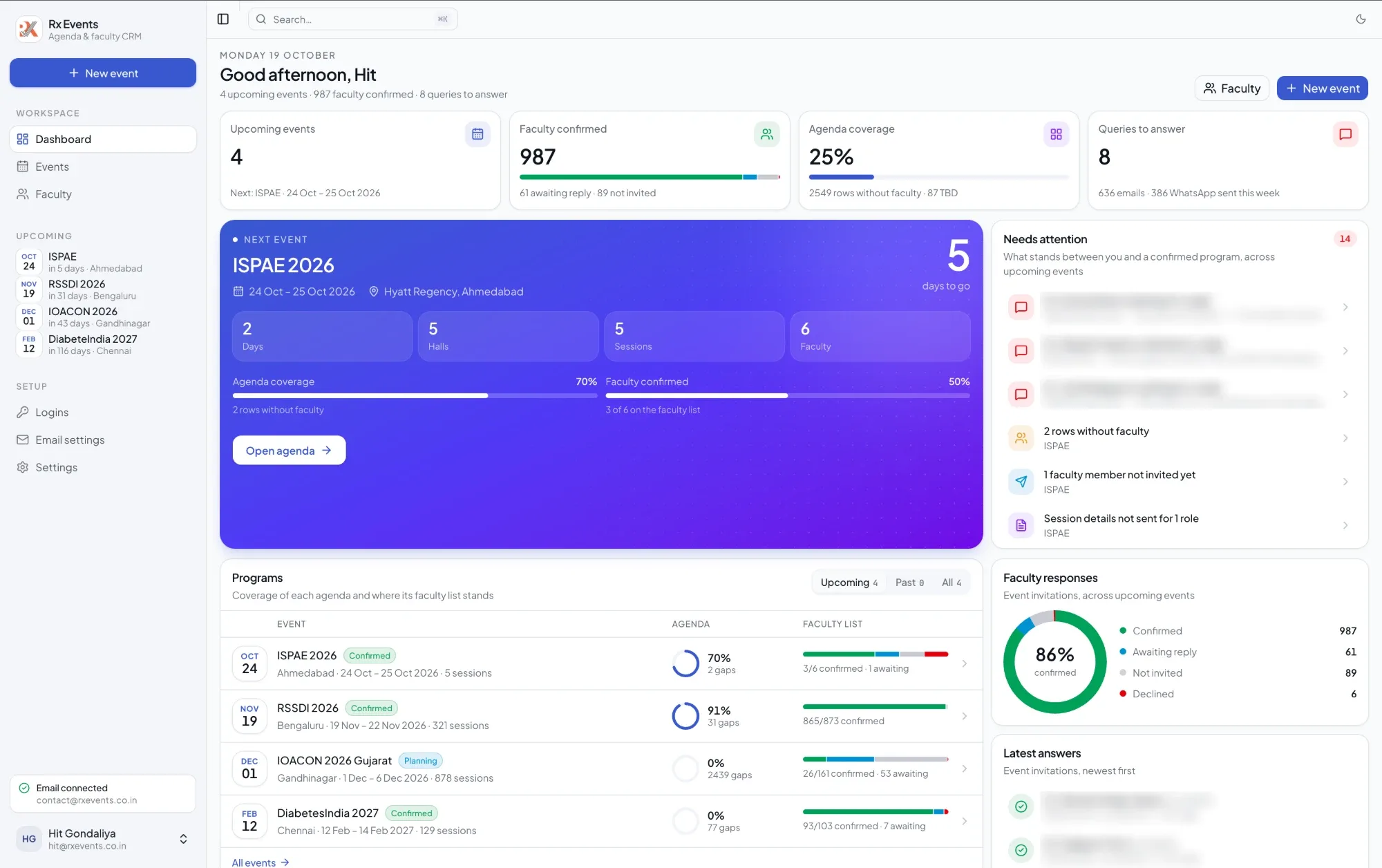Click the 2 rows without faculty icon
Image resolution: width=1382 pixels, height=868 pixels.
tap(1021, 437)
